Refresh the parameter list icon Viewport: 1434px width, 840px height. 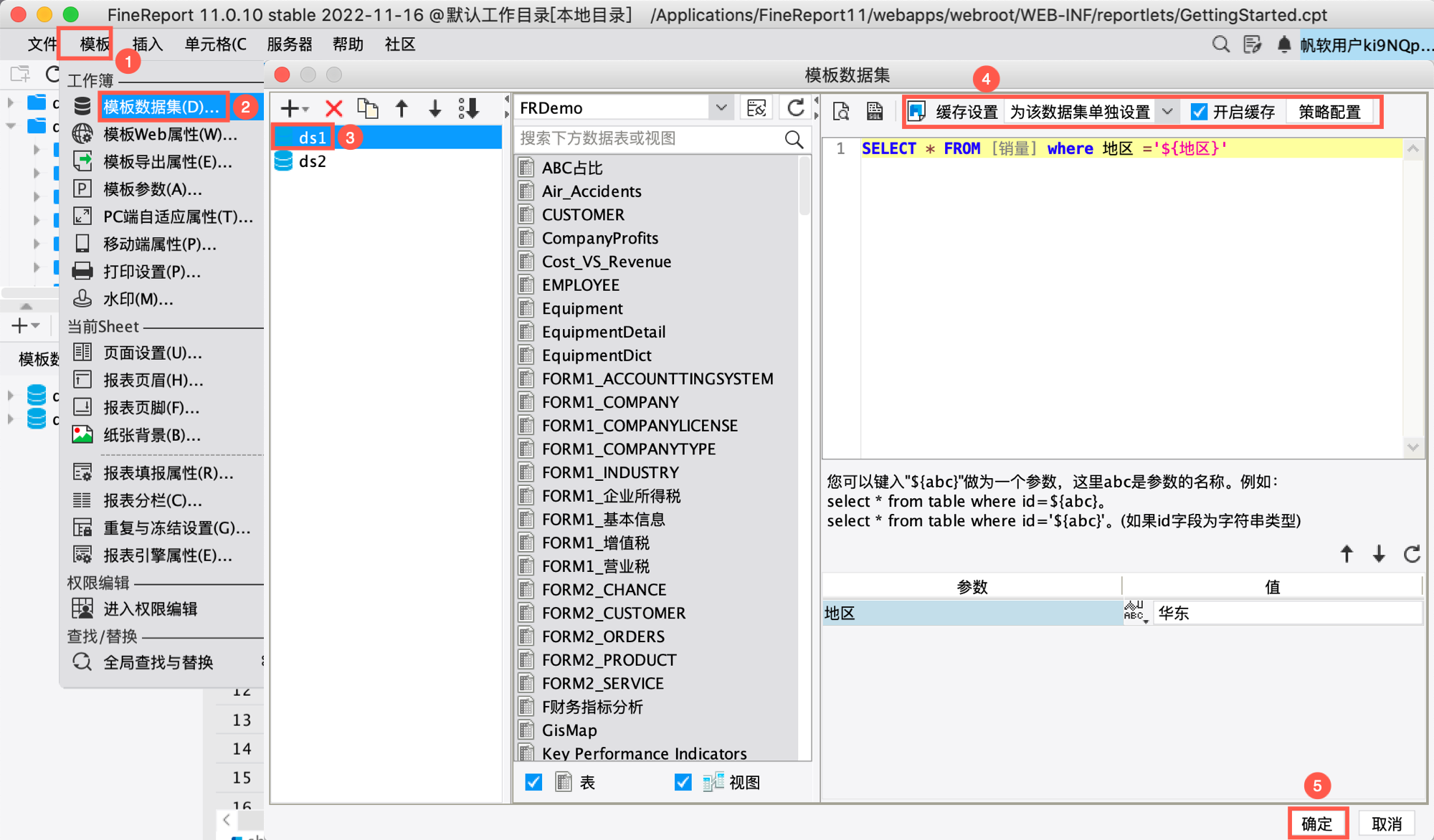[x=1411, y=554]
